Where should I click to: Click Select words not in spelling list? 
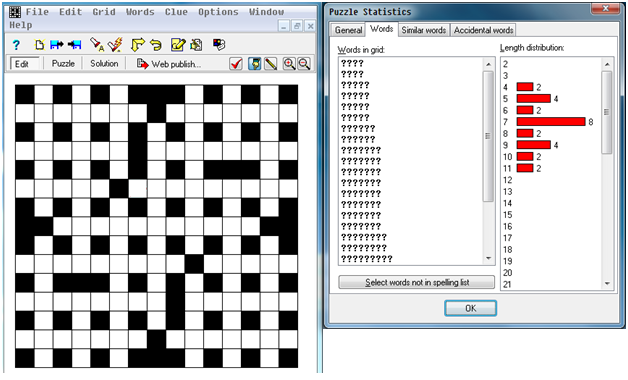tap(417, 282)
